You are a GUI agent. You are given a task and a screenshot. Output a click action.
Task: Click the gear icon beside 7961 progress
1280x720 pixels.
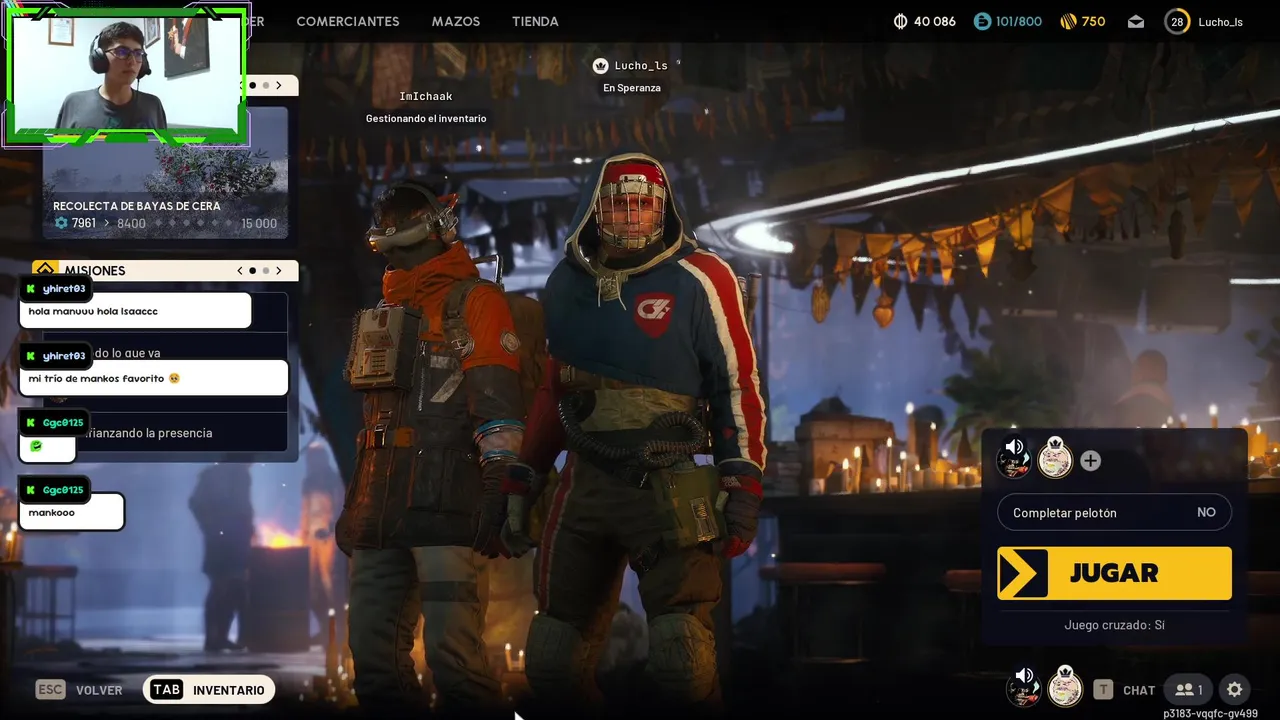tap(61, 223)
